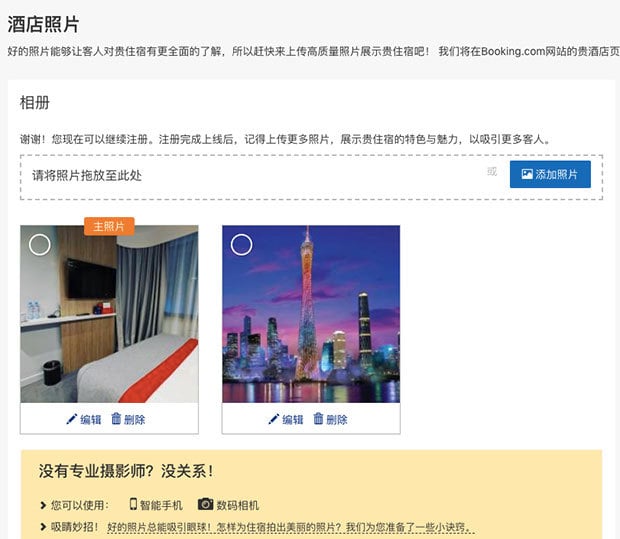Click the camera icon beside 数码相机

click(205, 504)
